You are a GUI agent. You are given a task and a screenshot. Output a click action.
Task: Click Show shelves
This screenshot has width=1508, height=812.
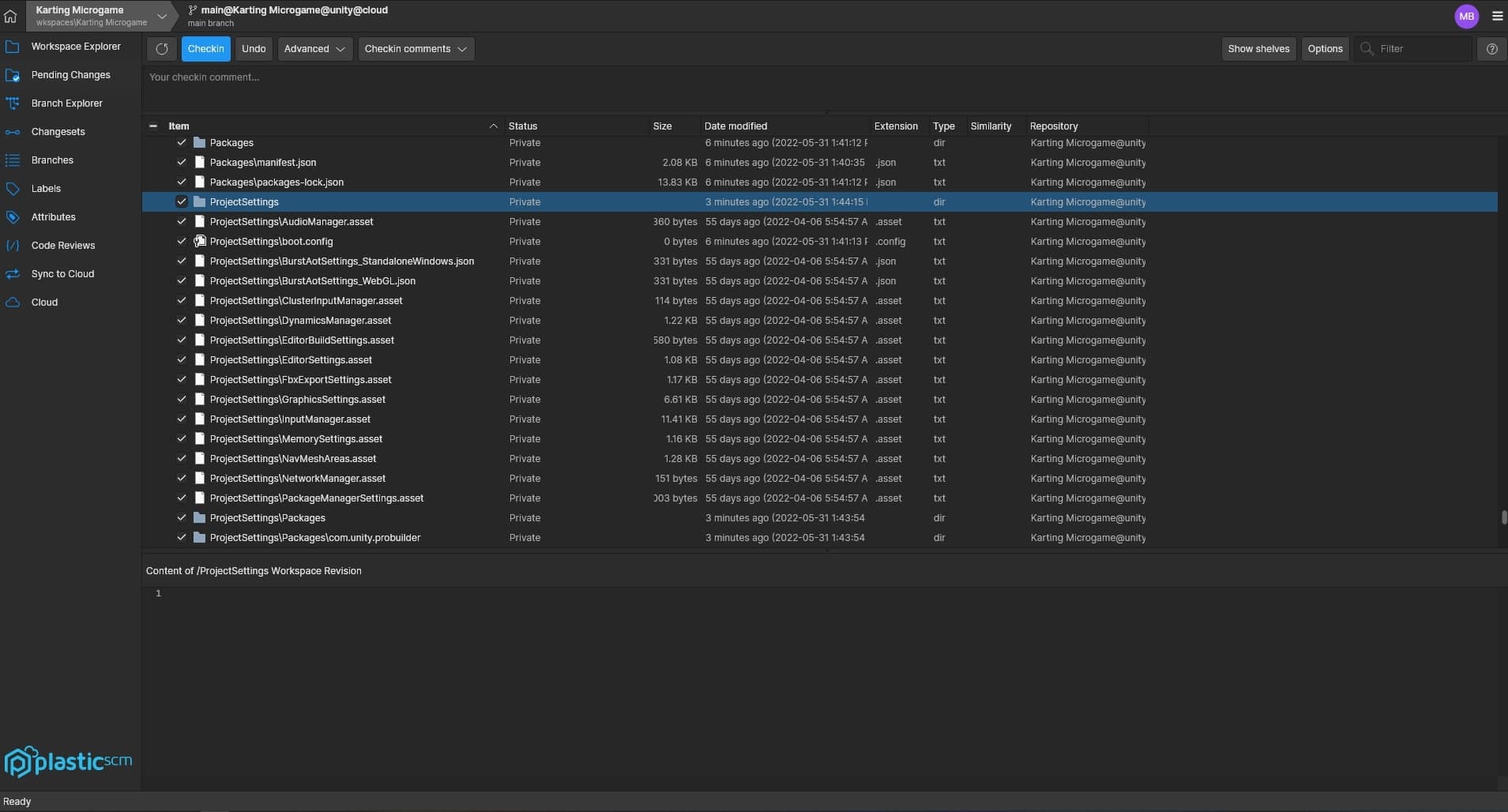1258,48
